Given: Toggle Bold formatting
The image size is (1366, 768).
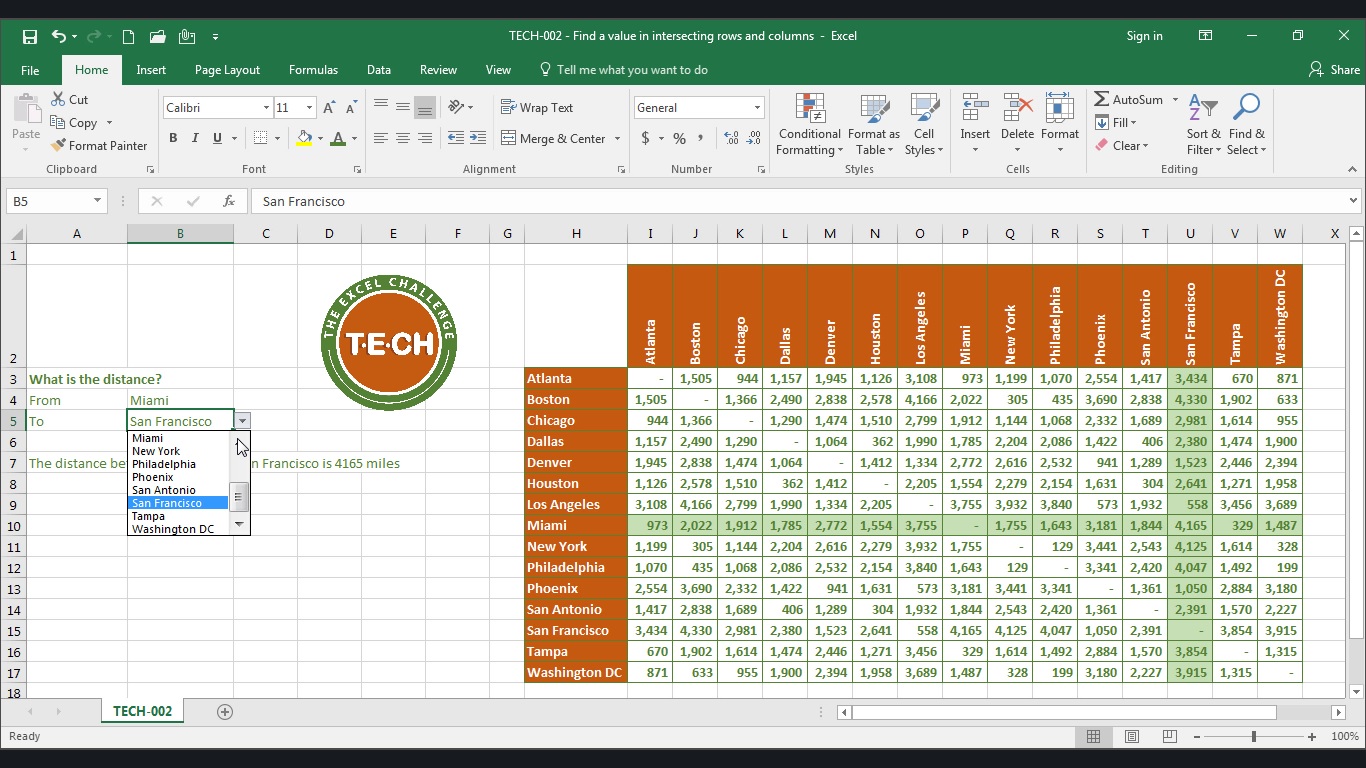Looking at the screenshot, I should point(173,139).
